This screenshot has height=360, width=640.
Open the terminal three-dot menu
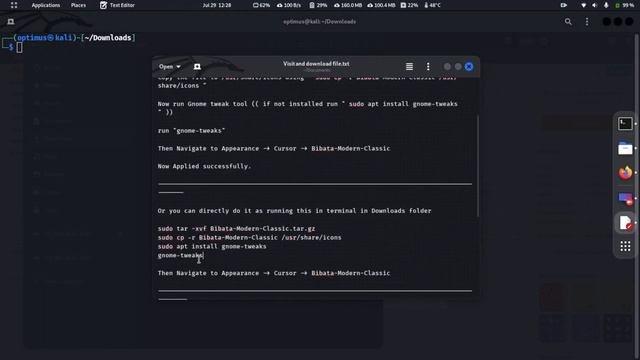587,22
